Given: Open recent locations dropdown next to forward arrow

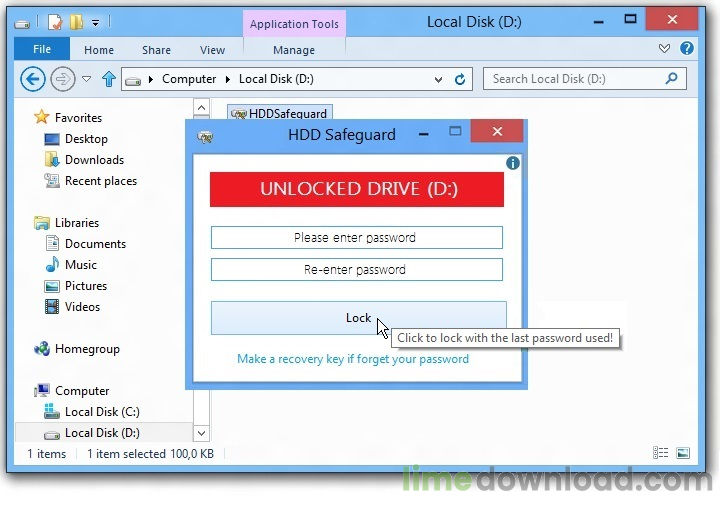Looking at the screenshot, I should [86, 79].
